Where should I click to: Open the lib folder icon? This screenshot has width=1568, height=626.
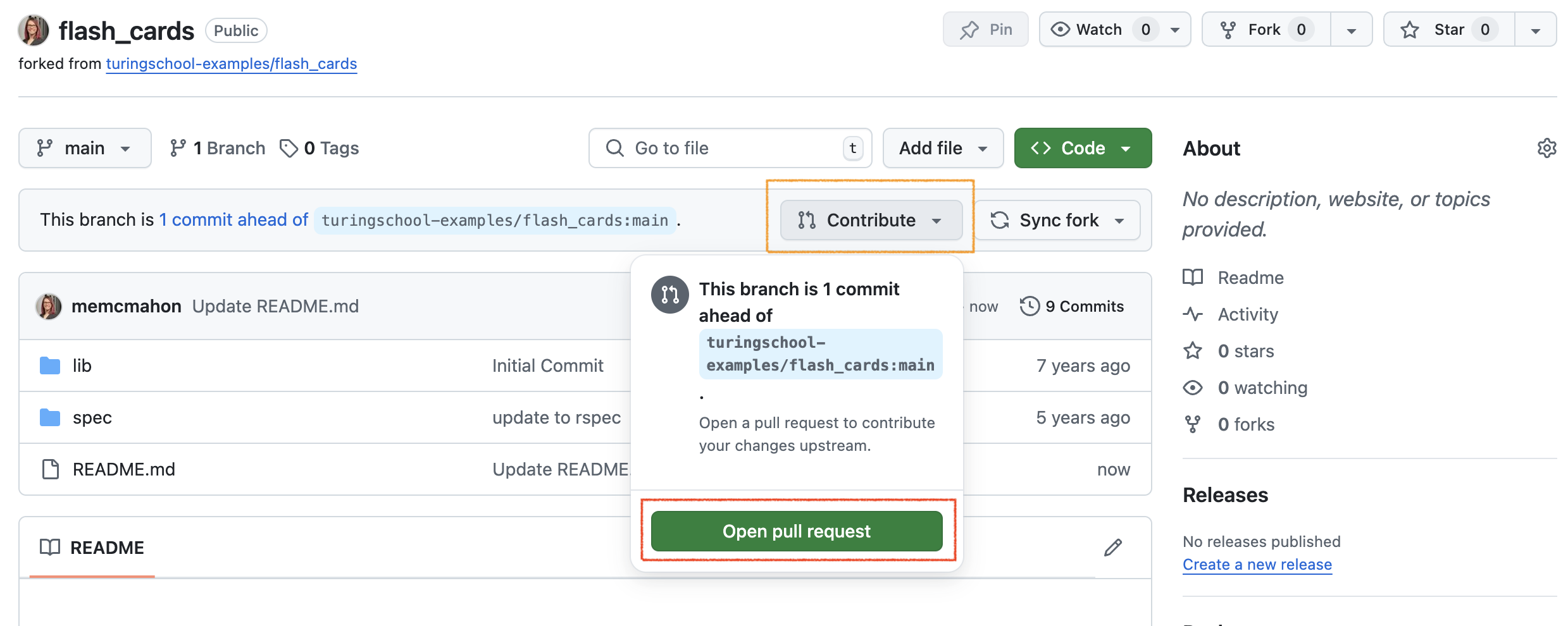[49, 365]
